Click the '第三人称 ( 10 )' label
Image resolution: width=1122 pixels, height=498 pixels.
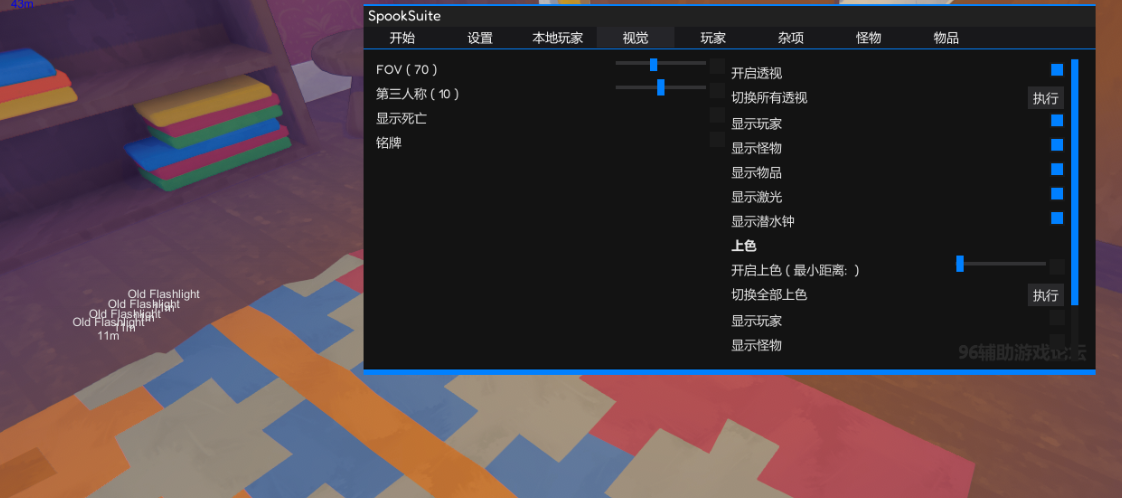(x=418, y=94)
